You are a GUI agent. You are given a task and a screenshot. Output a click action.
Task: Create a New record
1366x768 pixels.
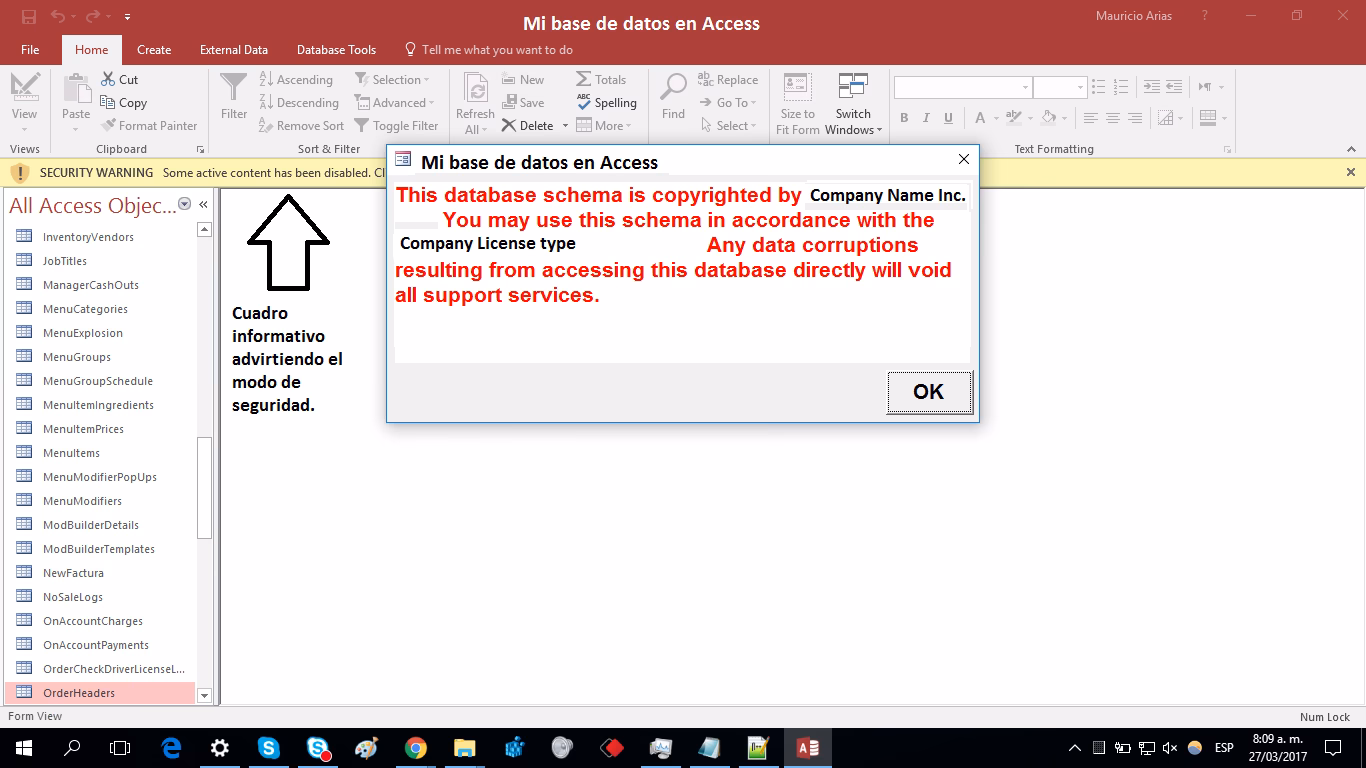point(523,80)
